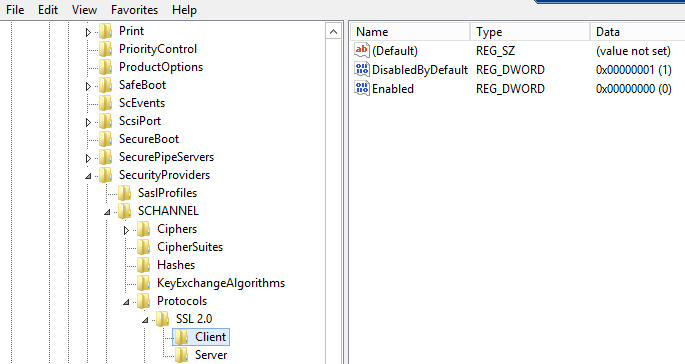Select the Enabled value name
The width and height of the screenshot is (685, 364).
tap(393, 89)
